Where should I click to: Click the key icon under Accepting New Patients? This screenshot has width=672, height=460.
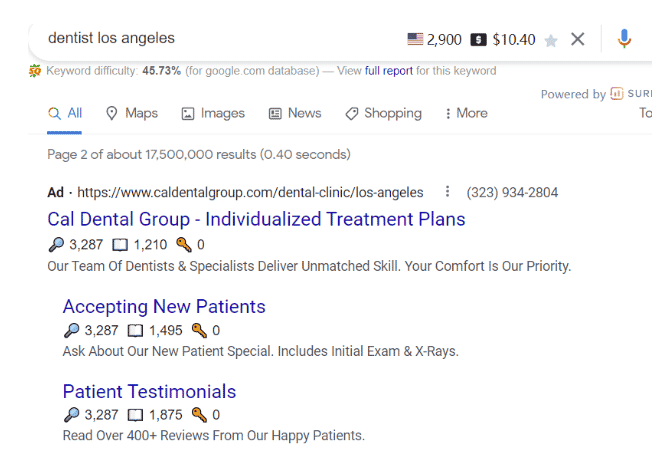click(199, 331)
